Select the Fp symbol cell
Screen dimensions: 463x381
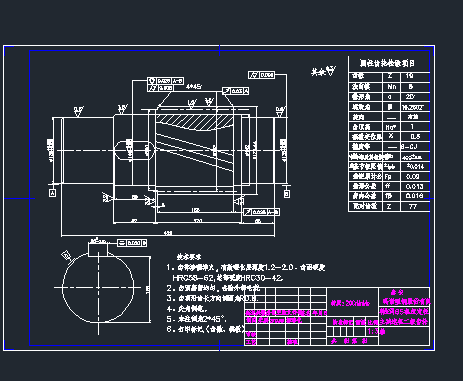click(x=388, y=176)
